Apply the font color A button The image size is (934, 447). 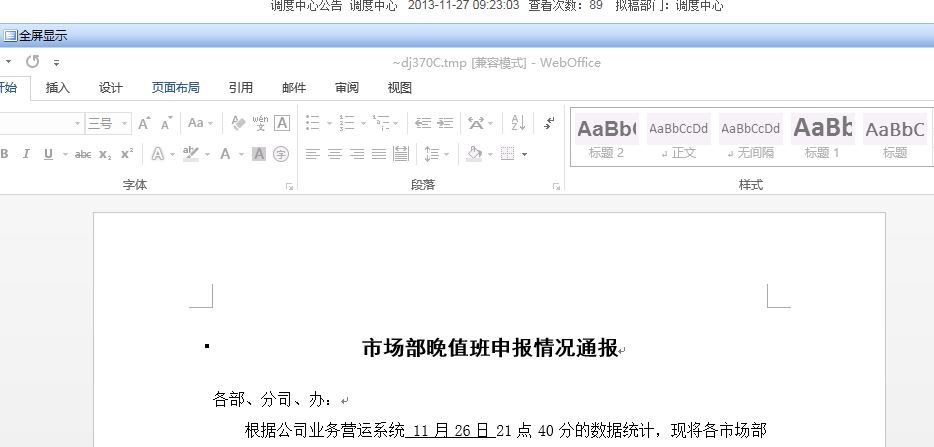(x=225, y=154)
